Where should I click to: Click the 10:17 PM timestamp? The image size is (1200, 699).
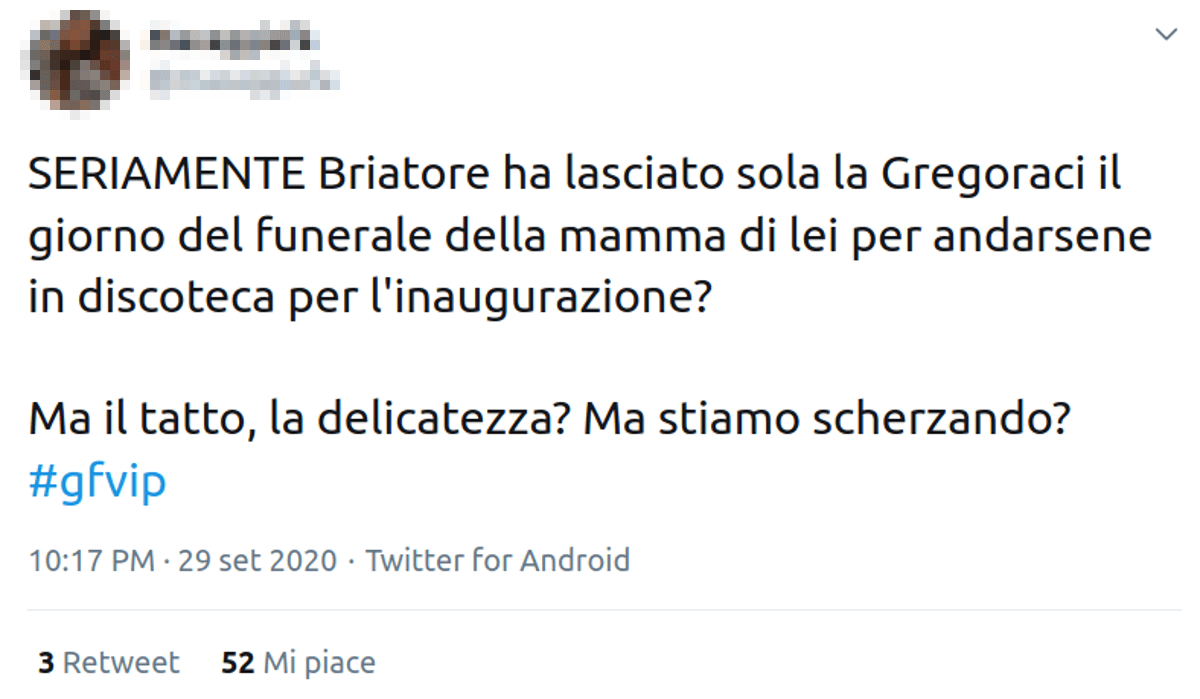click(x=92, y=560)
